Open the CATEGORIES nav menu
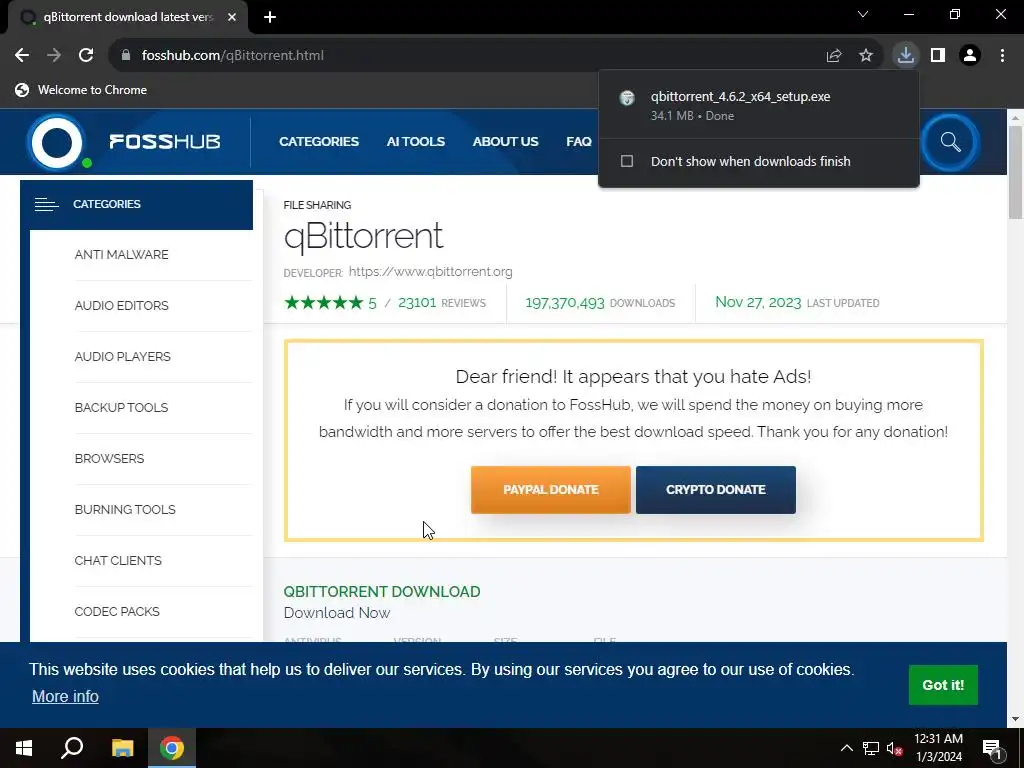The width and height of the screenshot is (1024, 768). coord(319,142)
